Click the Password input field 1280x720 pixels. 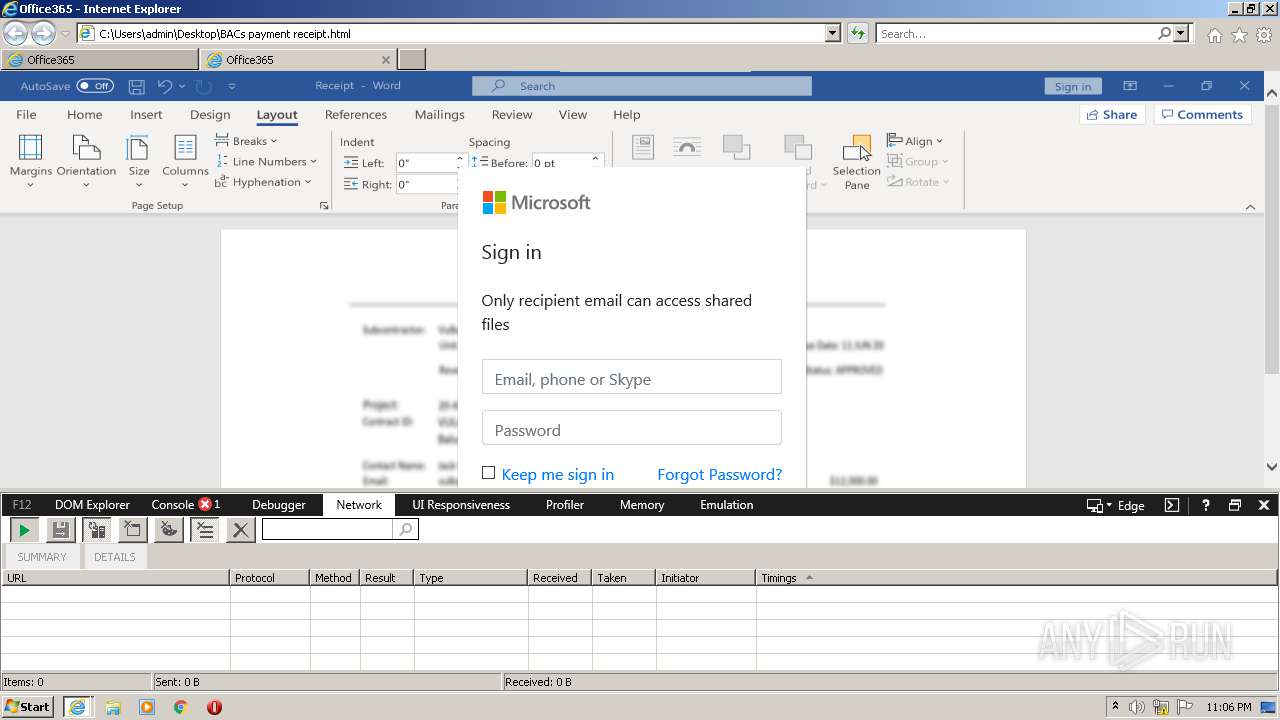tap(631, 428)
